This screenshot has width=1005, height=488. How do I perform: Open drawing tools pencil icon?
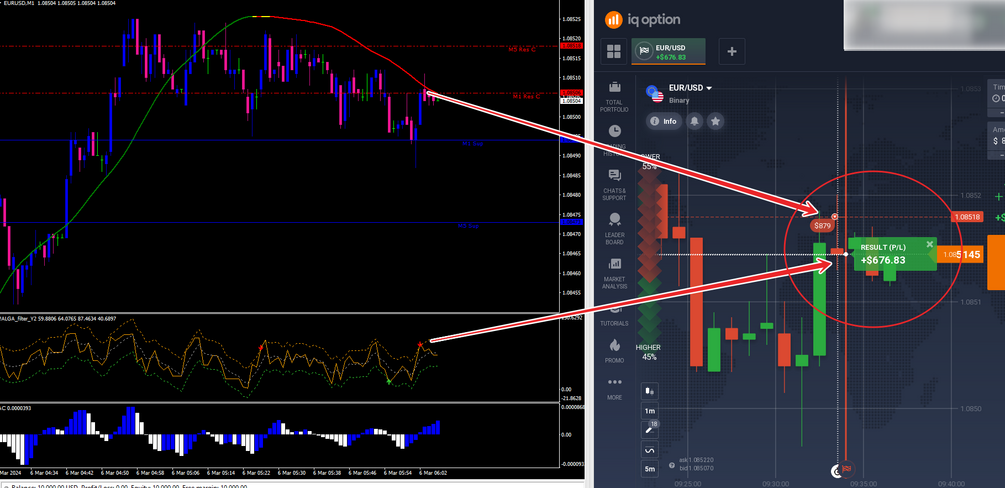(x=649, y=430)
